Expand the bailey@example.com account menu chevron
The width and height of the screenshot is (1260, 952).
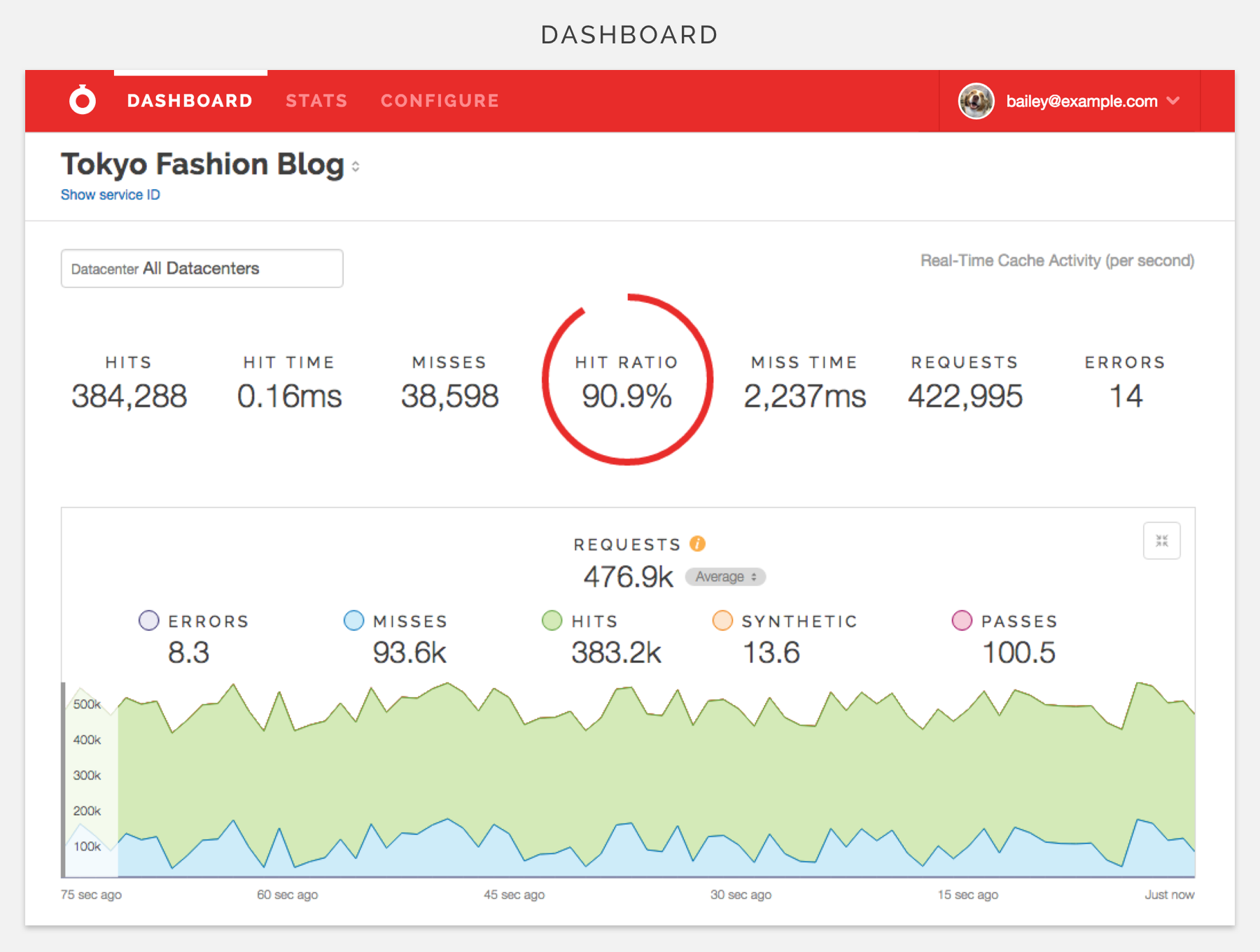click(1174, 101)
